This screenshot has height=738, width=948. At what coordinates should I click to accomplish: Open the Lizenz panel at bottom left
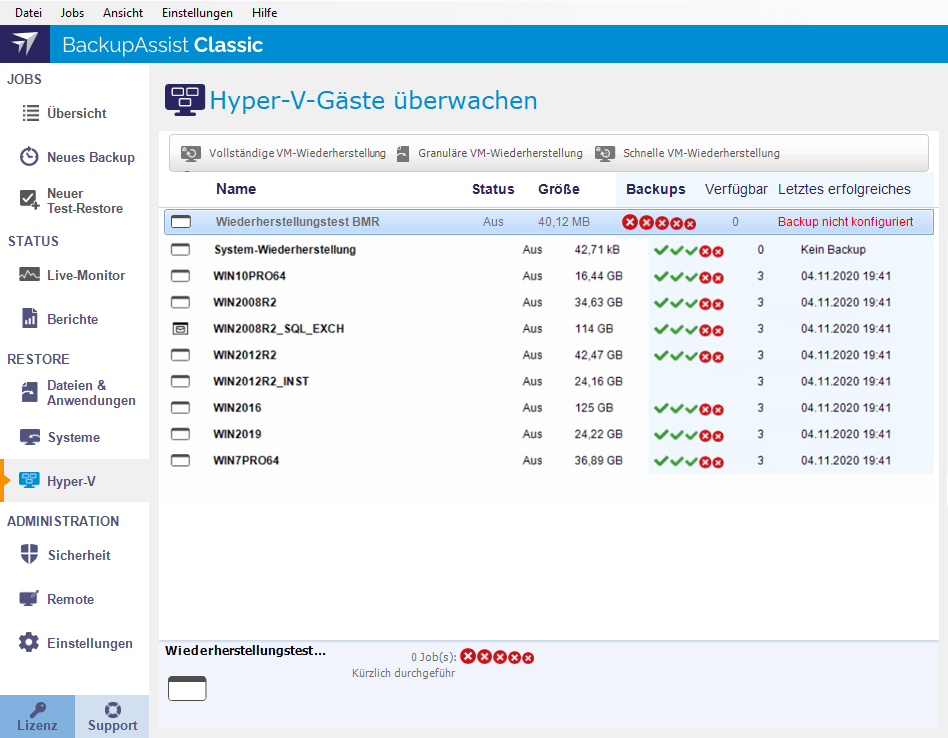pyautogui.click(x=37, y=716)
